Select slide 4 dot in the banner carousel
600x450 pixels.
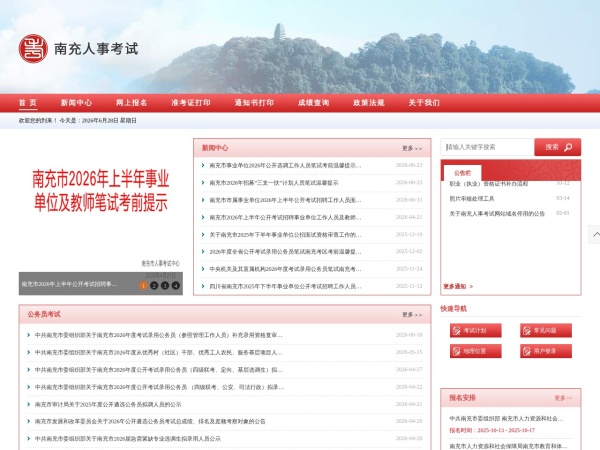click(176, 285)
